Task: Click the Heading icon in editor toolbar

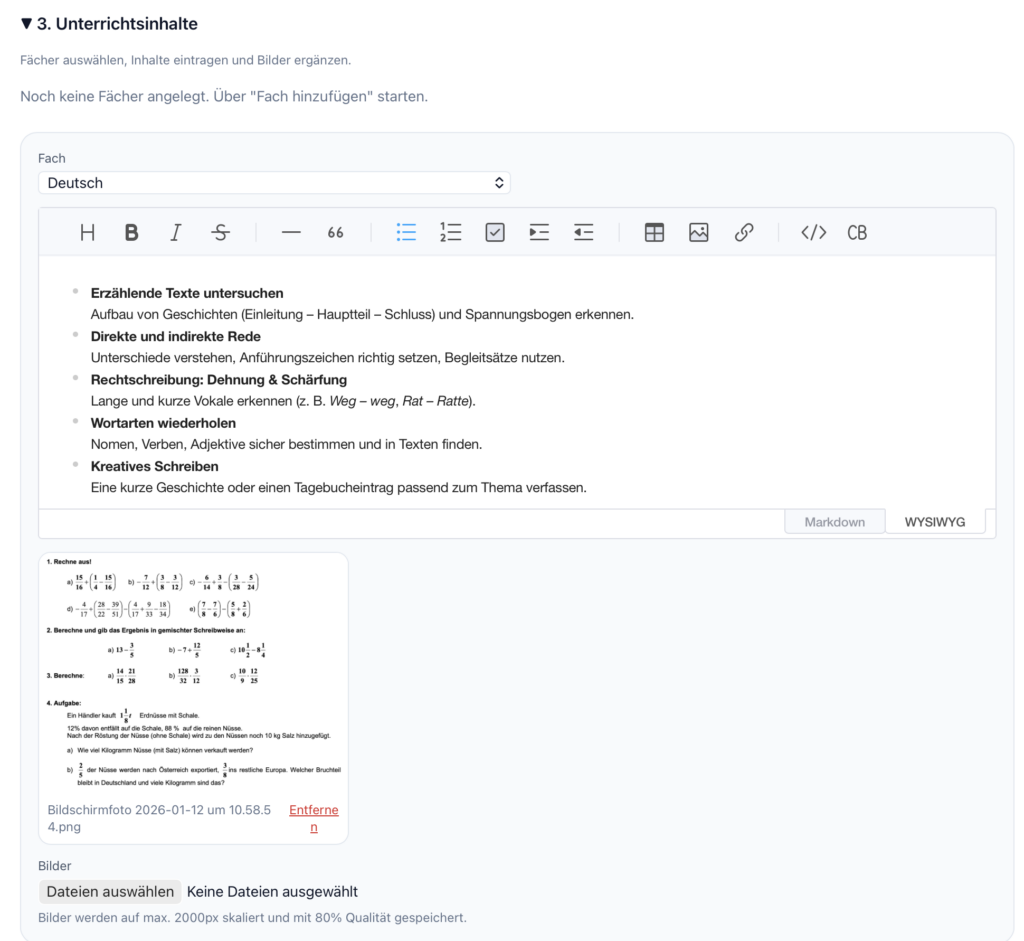Action: tap(87, 233)
